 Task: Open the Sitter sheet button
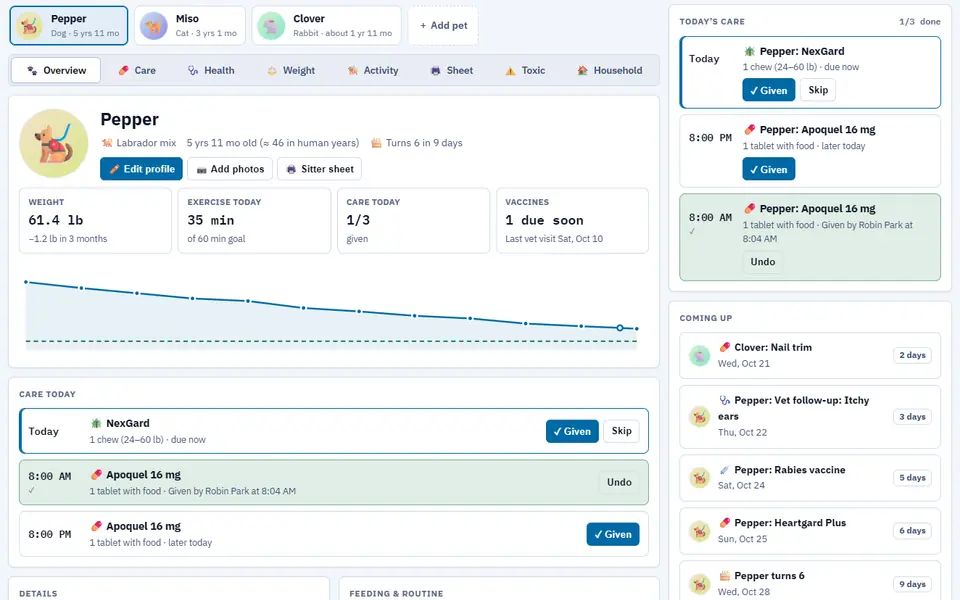(320, 169)
